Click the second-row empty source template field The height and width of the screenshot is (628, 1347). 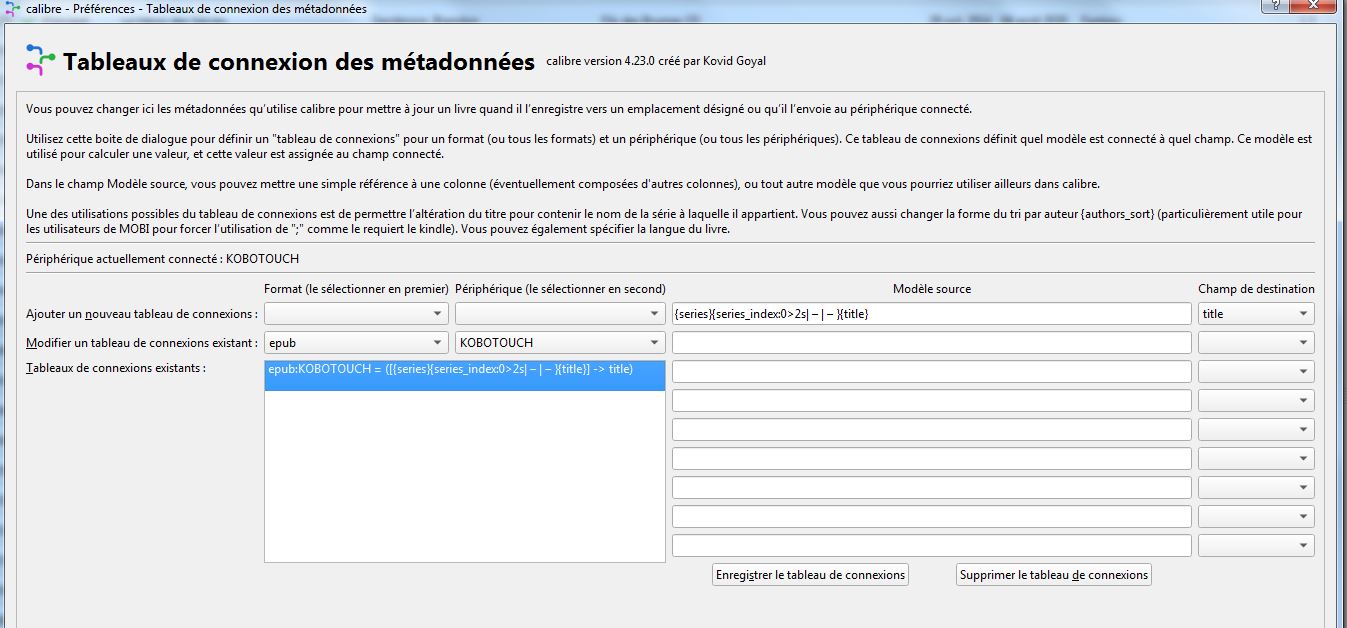932,343
